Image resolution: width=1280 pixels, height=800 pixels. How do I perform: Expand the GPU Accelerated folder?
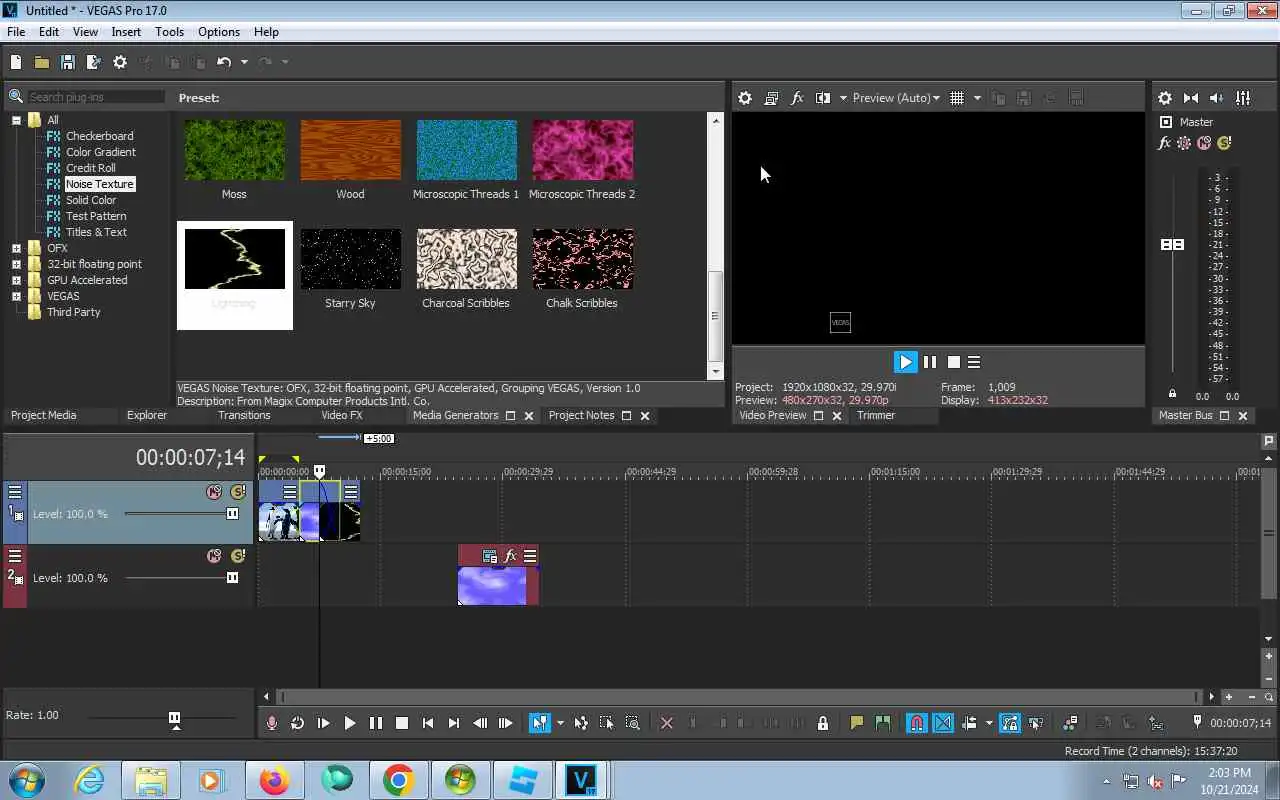pyautogui.click(x=16, y=280)
